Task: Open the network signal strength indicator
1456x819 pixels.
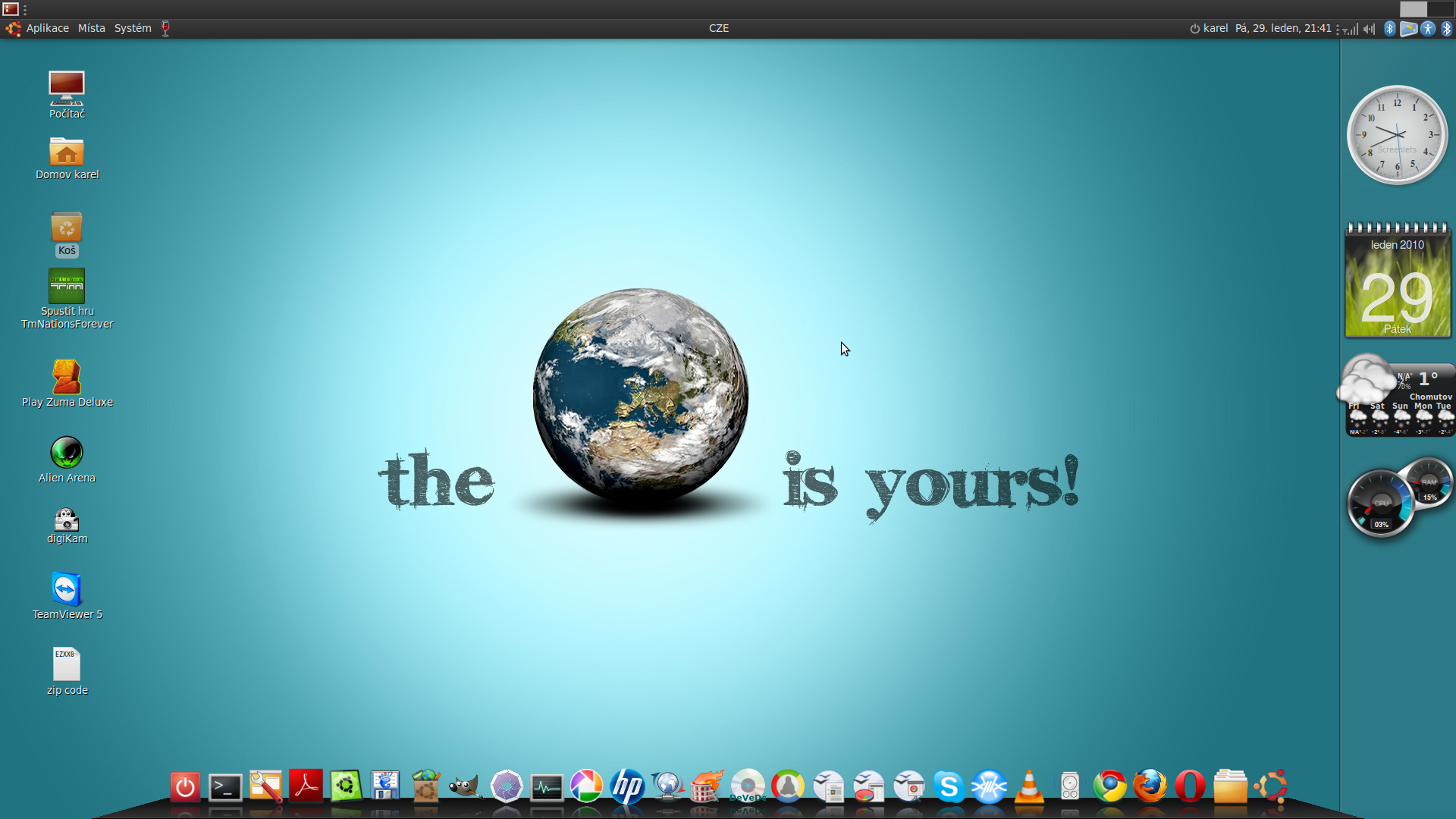Action: pyautogui.click(x=1351, y=29)
